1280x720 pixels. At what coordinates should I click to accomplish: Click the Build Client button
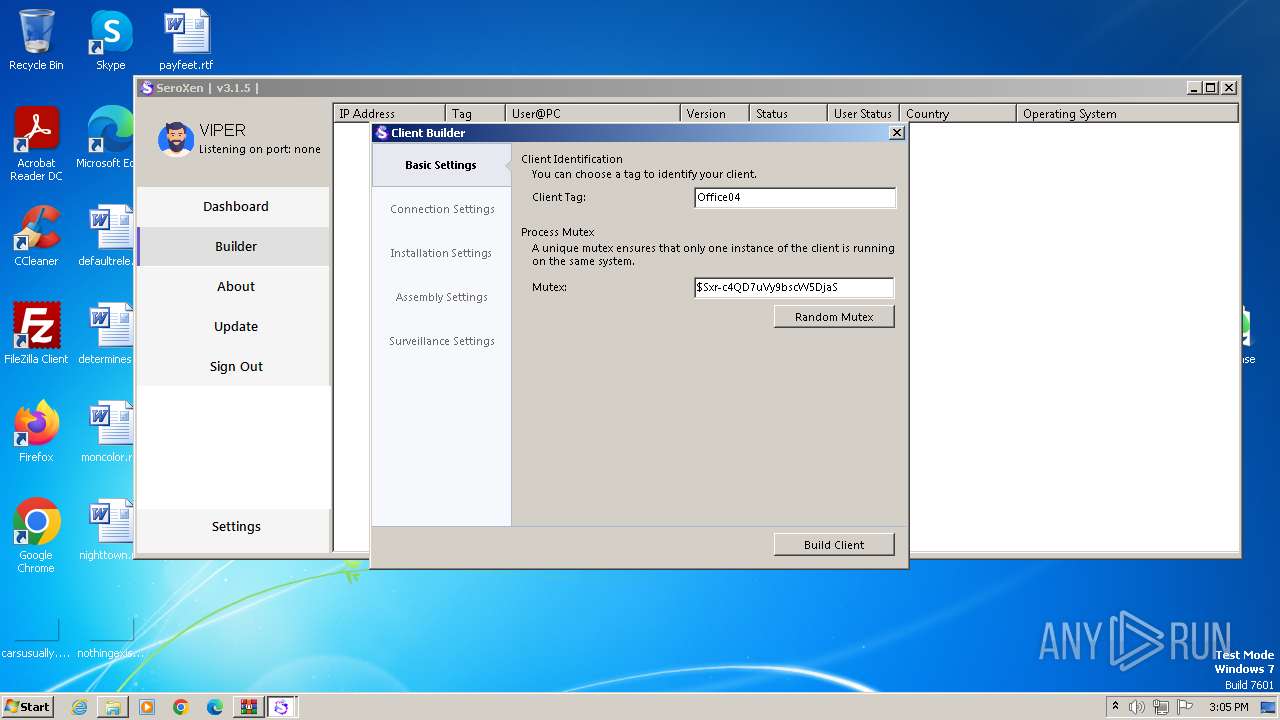(x=834, y=545)
